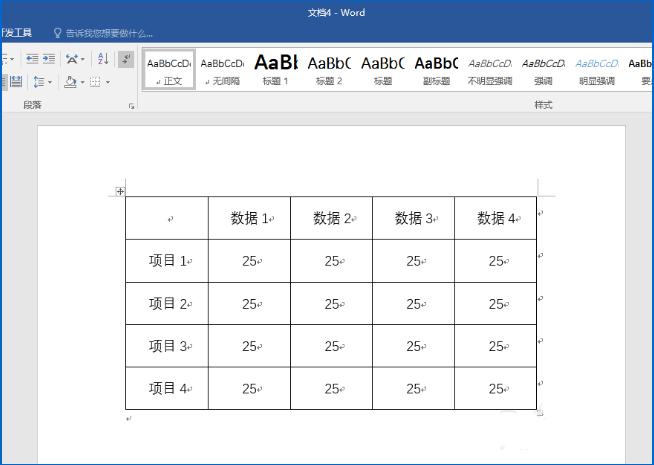The height and width of the screenshot is (465, 654).
Task: Open the multilevel list dropdown arrow
Action: [12, 59]
